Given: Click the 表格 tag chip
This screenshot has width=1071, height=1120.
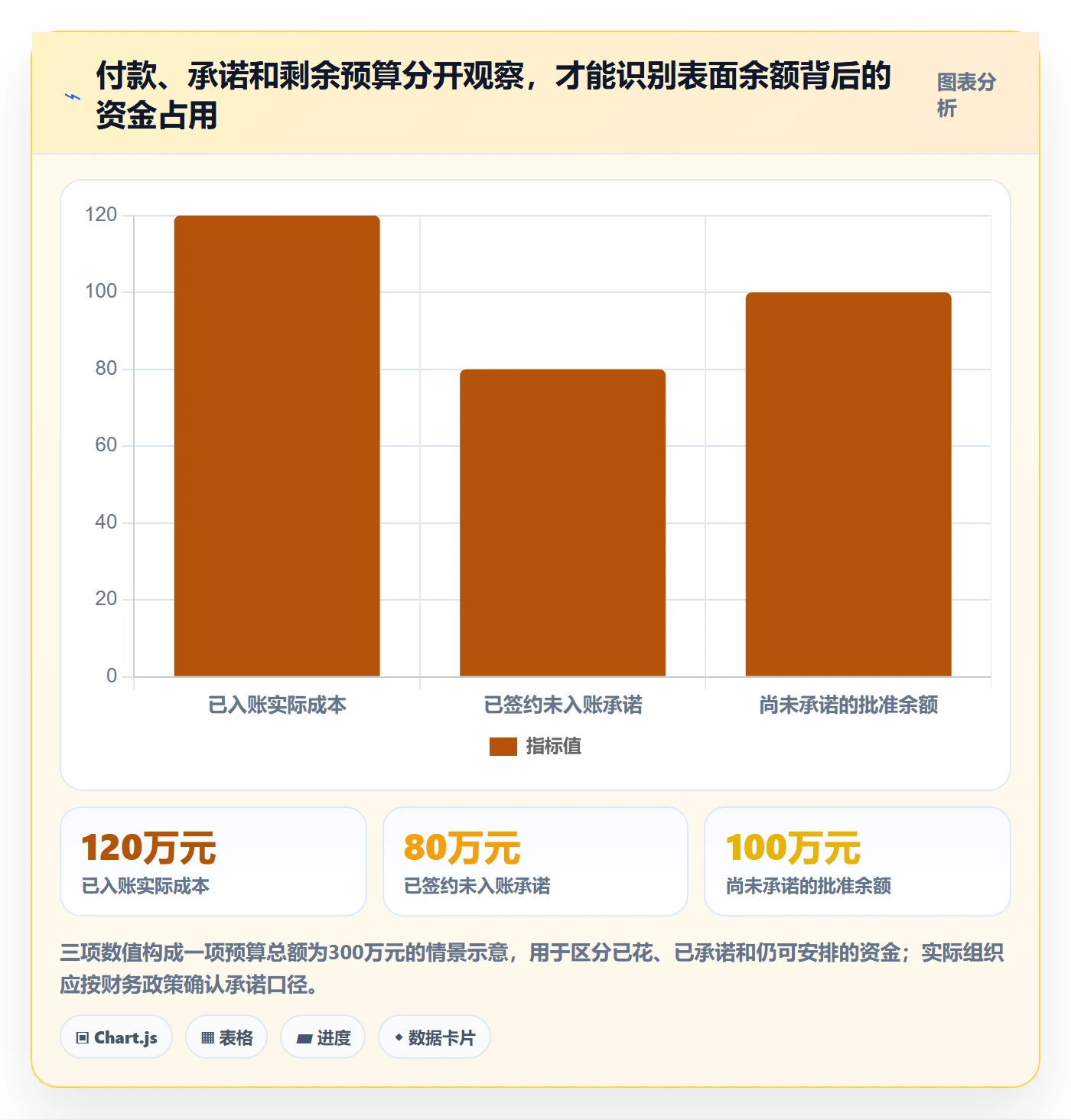Looking at the screenshot, I should [226, 1037].
